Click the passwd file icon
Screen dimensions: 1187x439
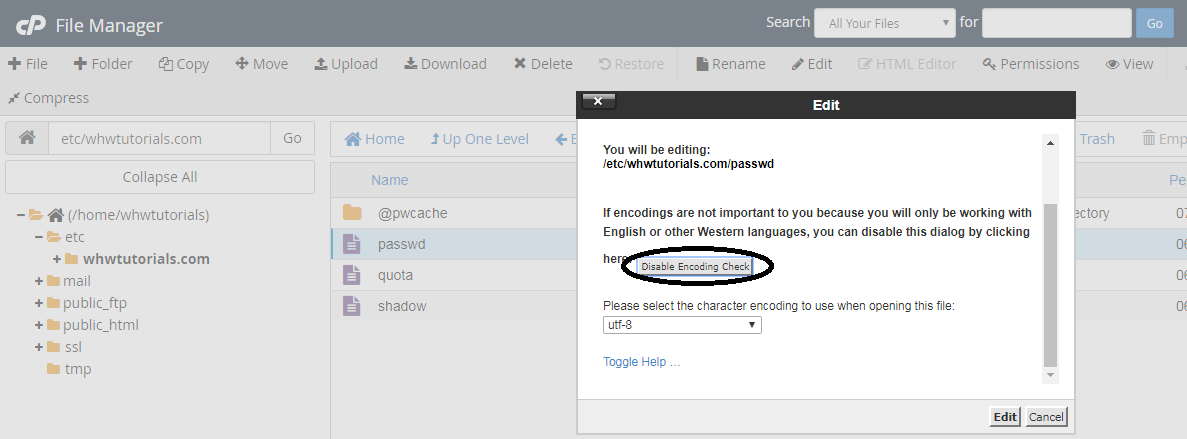352,244
